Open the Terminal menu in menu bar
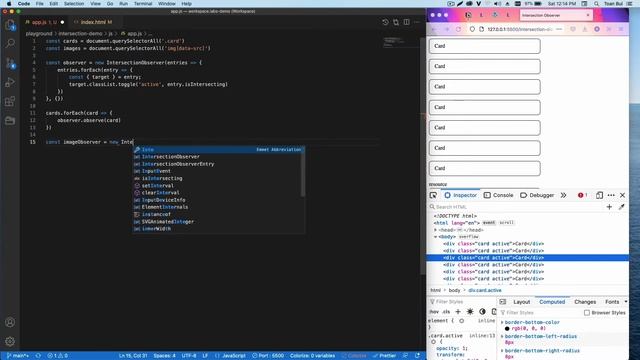 (143, 4)
